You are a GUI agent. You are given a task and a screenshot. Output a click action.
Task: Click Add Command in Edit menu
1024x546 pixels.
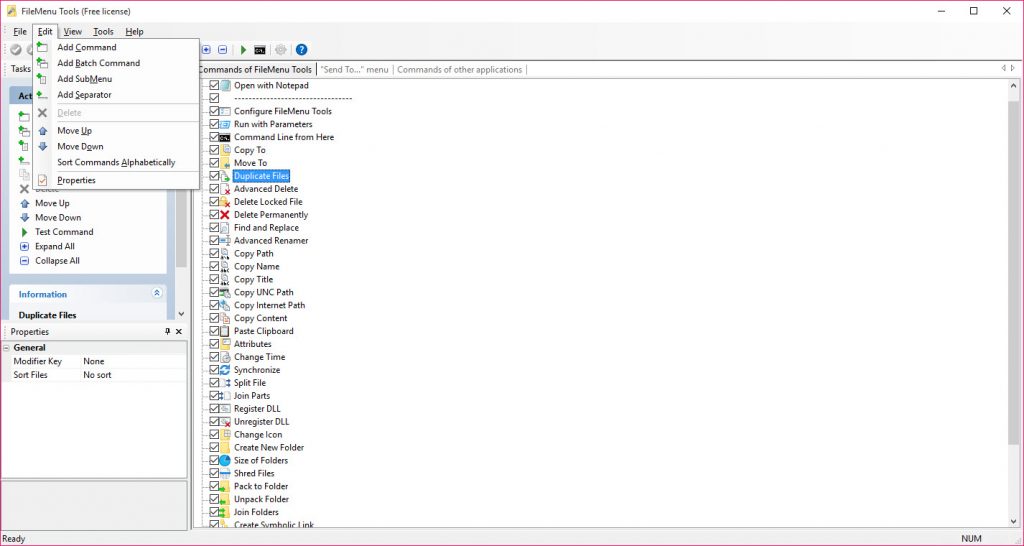tap(87, 47)
